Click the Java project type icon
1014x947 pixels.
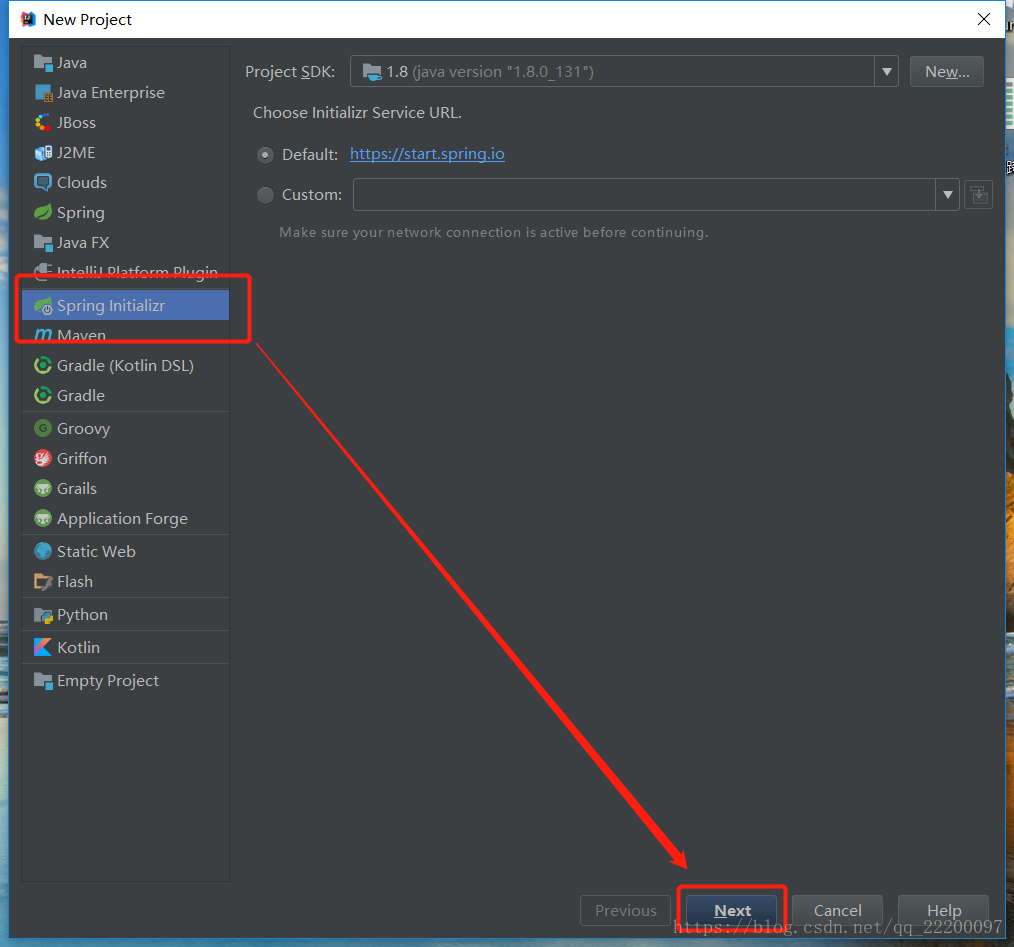pyautogui.click(x=43, y=63)
